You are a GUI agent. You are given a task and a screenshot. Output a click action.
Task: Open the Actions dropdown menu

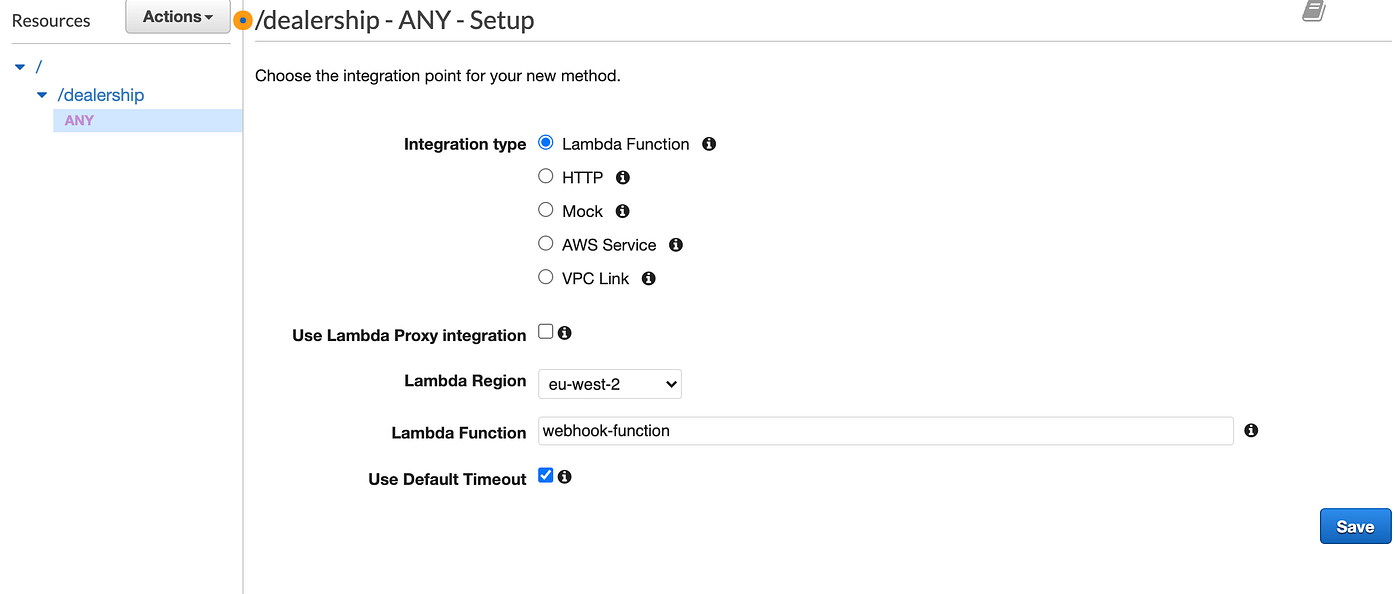177,16
